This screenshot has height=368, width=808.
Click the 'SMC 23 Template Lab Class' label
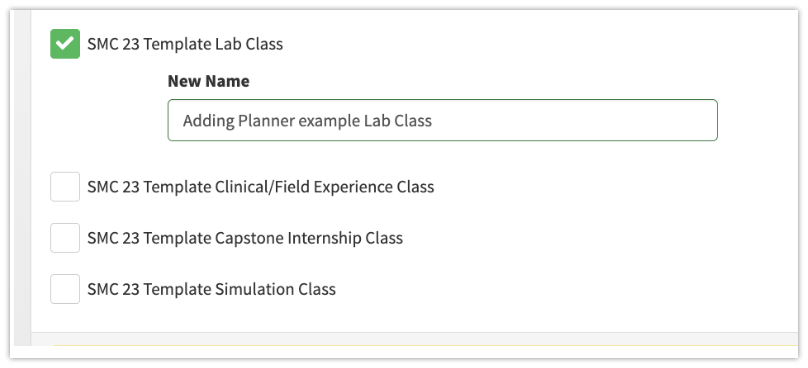coord(185,44)
